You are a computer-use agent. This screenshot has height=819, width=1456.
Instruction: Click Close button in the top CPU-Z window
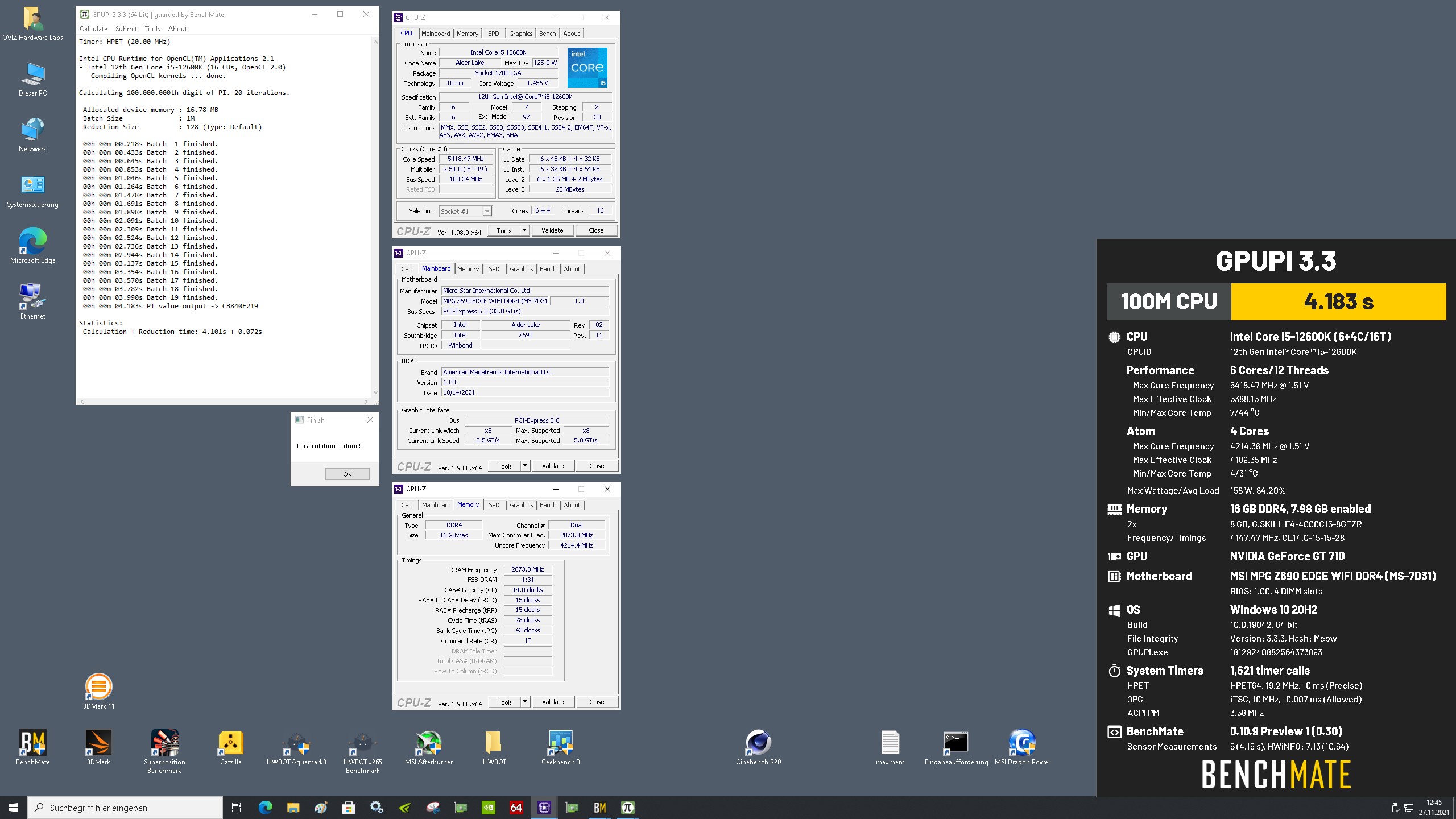pyautogui.click(x=596, y=230)
